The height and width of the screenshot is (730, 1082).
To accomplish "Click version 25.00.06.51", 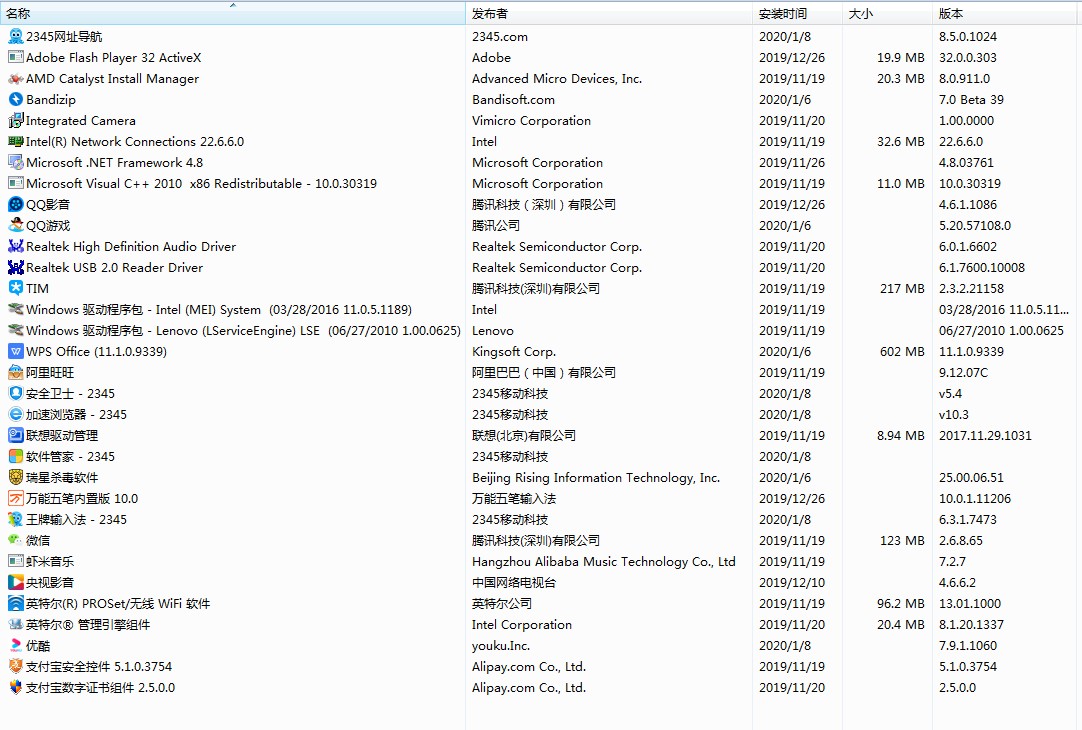I will click(971, 477).
